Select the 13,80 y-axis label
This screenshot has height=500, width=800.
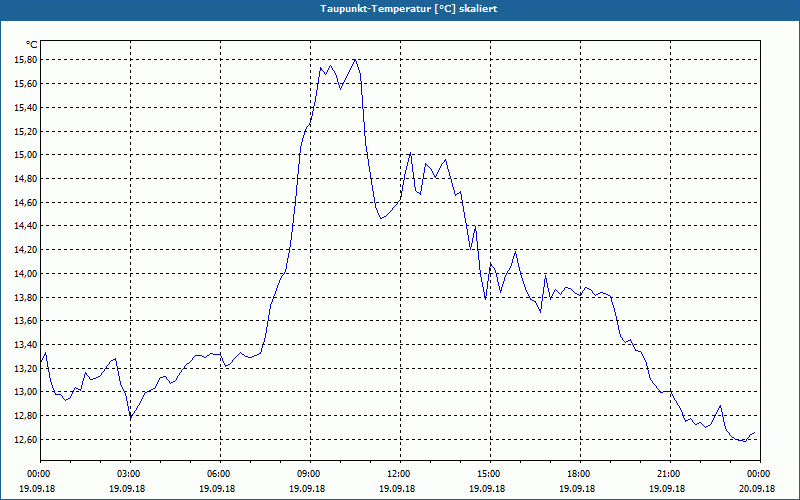point(26,297)
